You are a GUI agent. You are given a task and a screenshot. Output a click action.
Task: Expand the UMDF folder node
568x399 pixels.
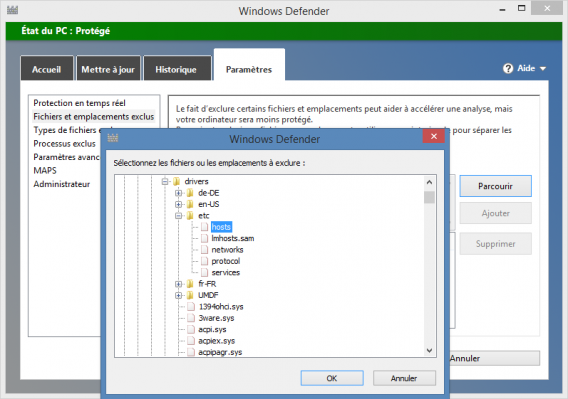pyautogui.click(x=178, y=295)
